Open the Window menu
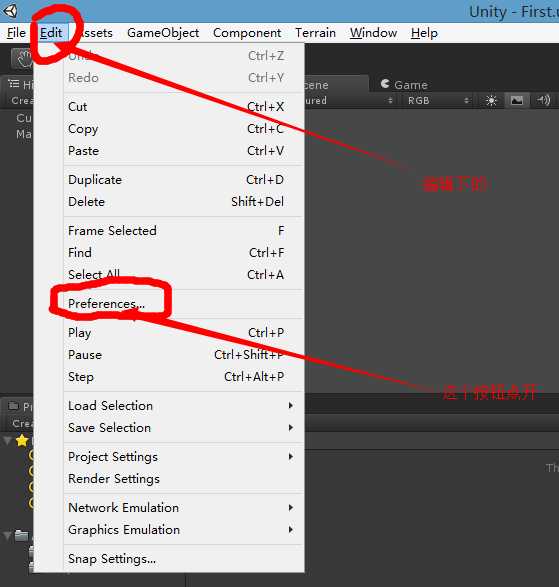 pyautogui.click(x=373, y=33)
